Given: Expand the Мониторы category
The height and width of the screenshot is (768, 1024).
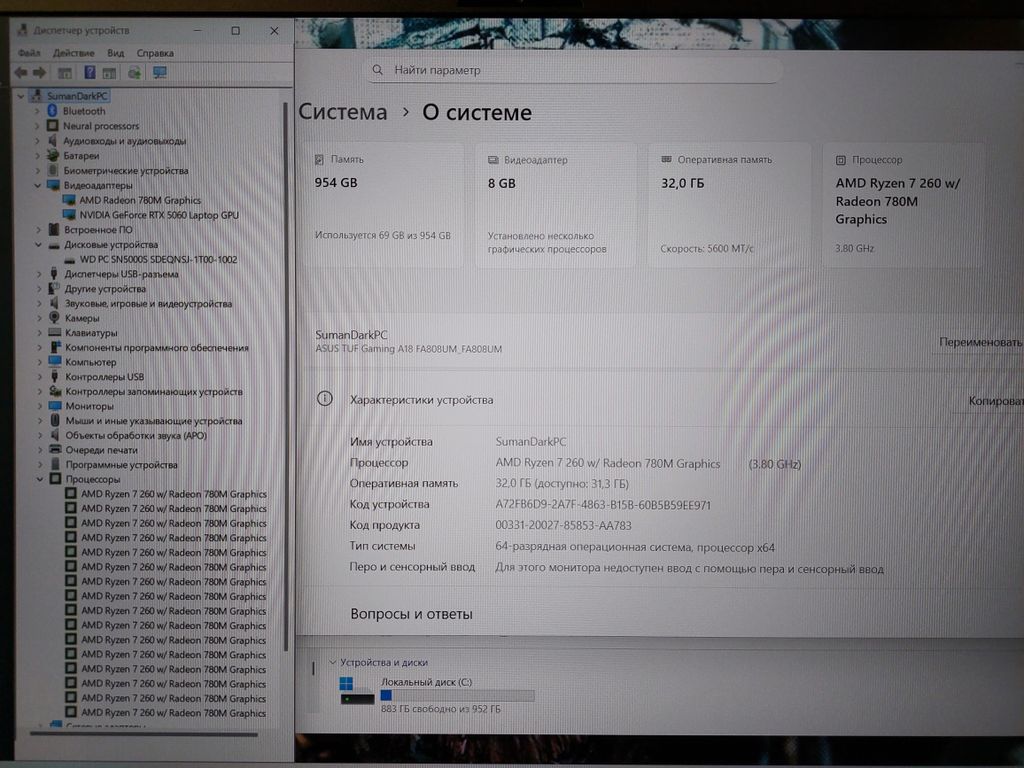Looking at the screenshot, I should pyautogui.click(x=38, y=406).
